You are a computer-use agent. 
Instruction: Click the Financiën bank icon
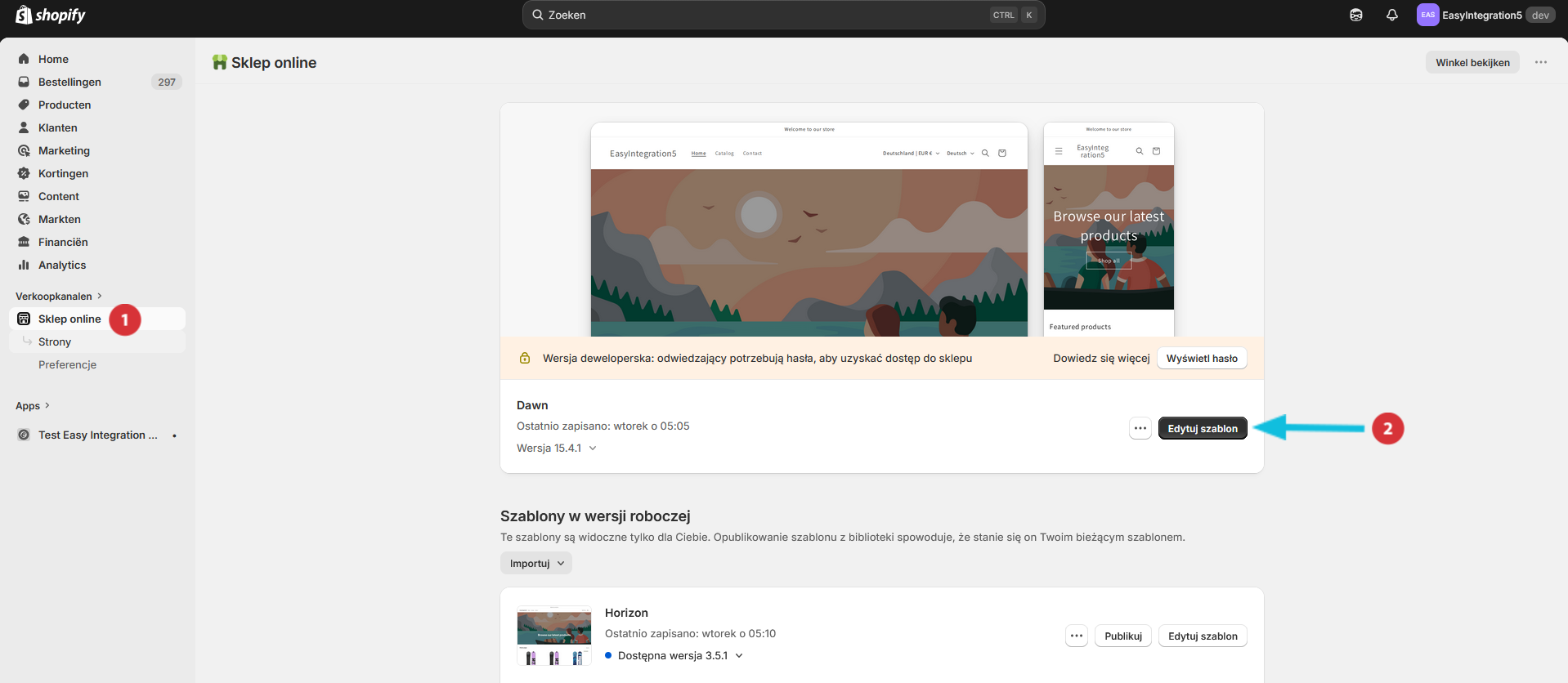coord(24,242)
